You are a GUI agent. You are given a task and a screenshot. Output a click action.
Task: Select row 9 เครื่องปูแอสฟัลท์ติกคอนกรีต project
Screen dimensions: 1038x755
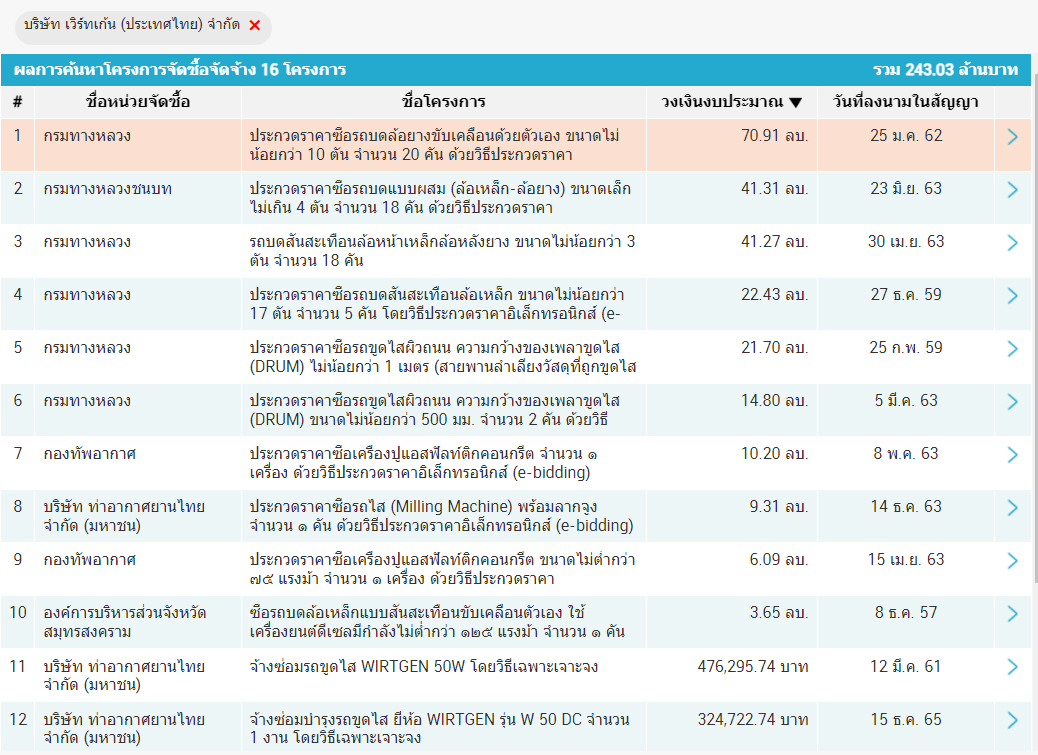[x=442, y=569]
